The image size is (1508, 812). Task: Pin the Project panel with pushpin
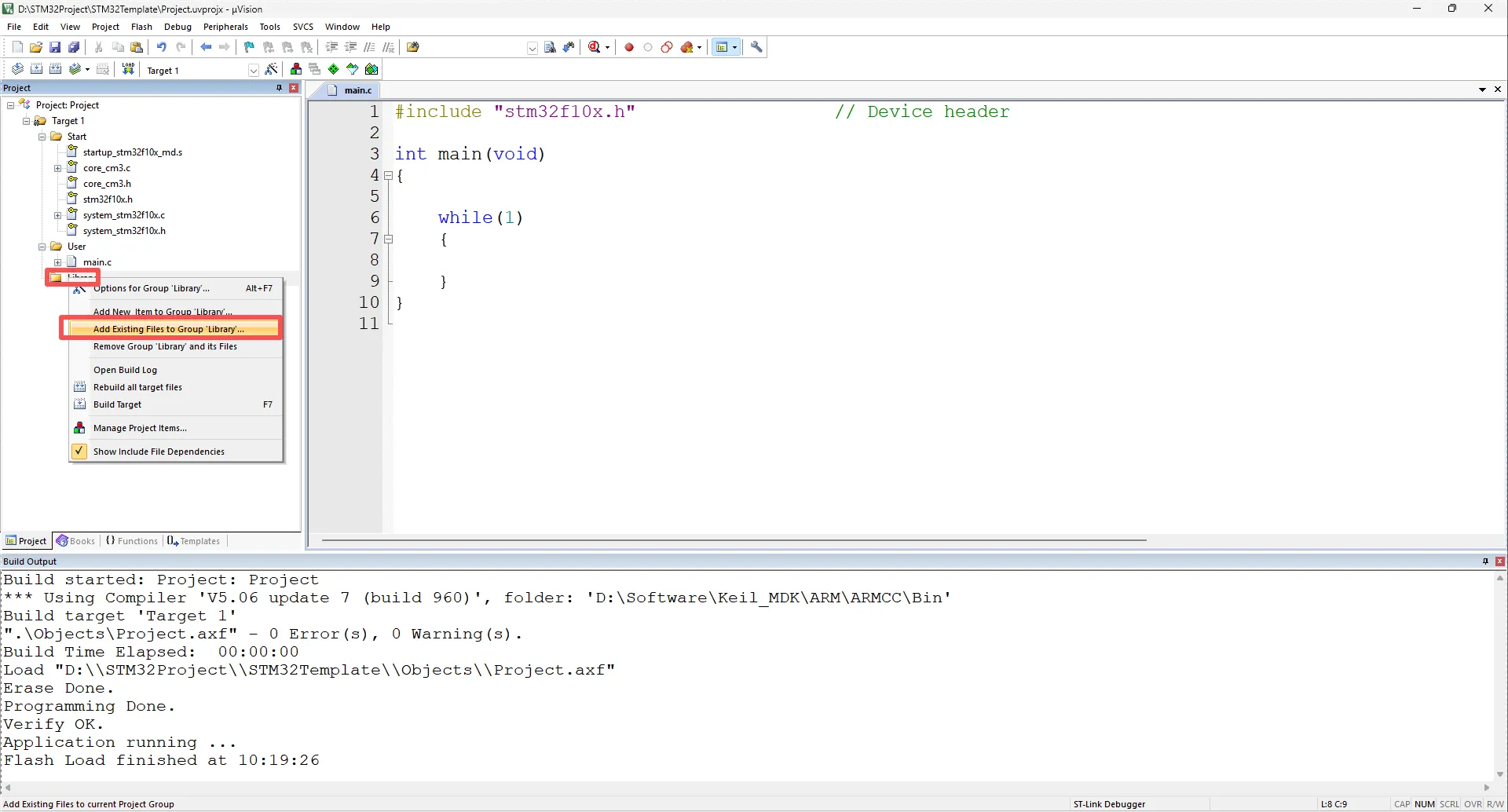click(279, 88)
